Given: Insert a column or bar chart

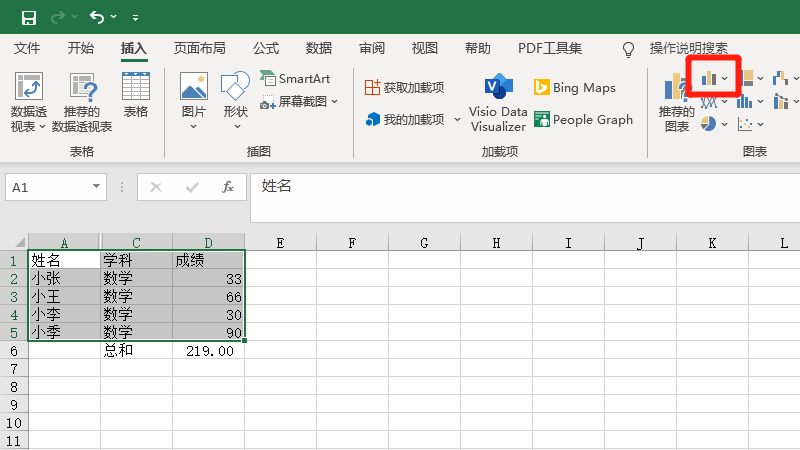Looking at the screenshot, I should click(710, 78).
